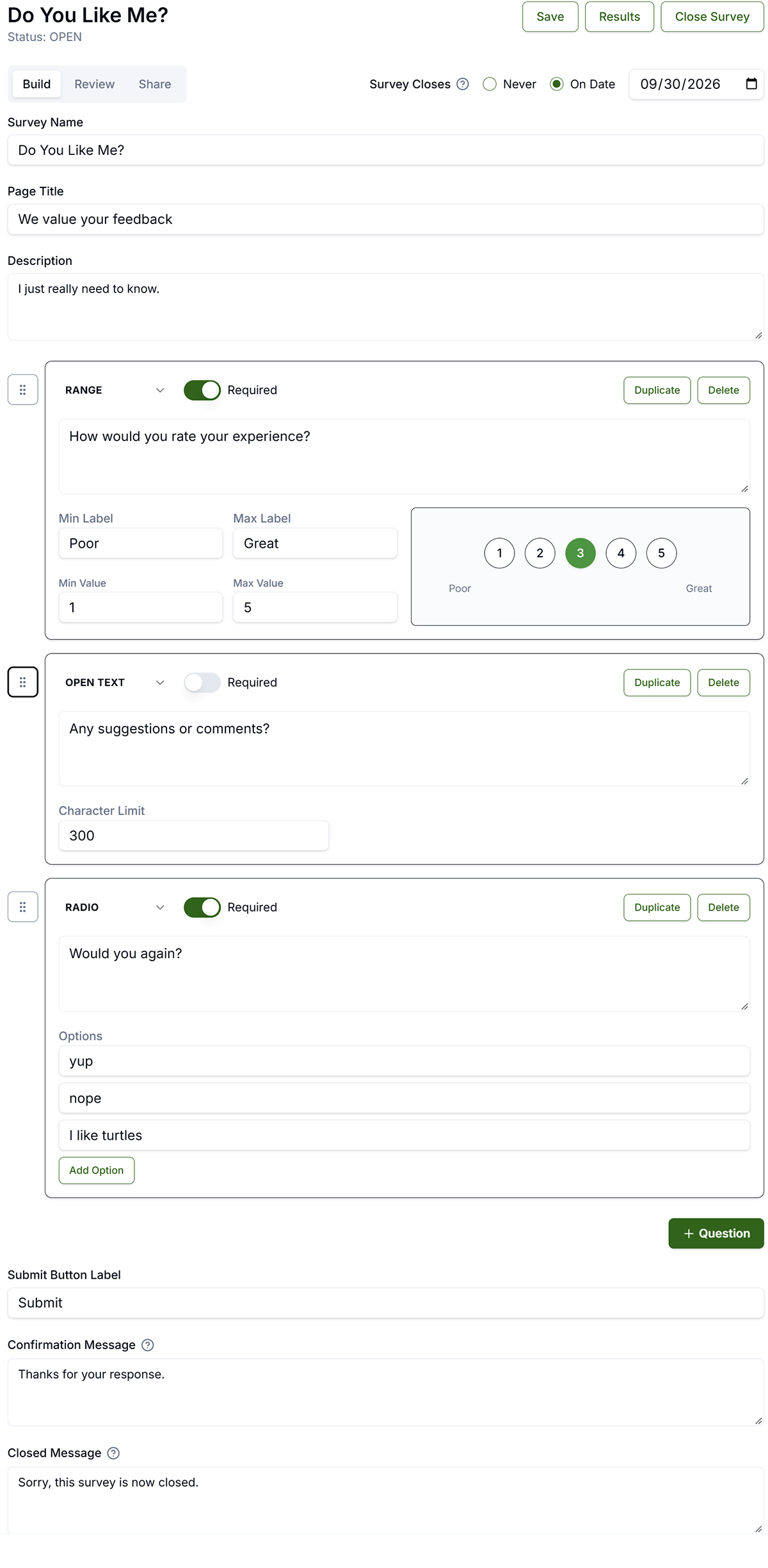Click the Confirmation Message help icon

[x=148, y=1345]
